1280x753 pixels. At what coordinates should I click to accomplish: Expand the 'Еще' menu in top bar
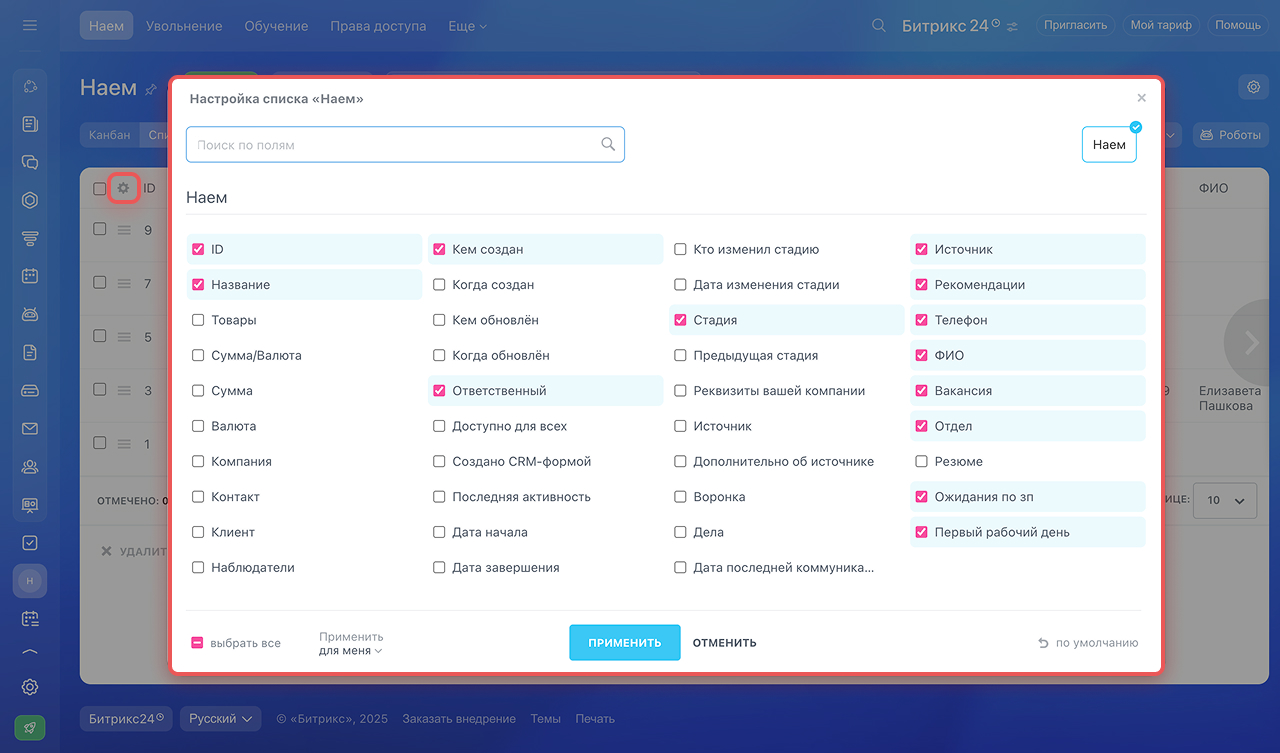[467, 26]
